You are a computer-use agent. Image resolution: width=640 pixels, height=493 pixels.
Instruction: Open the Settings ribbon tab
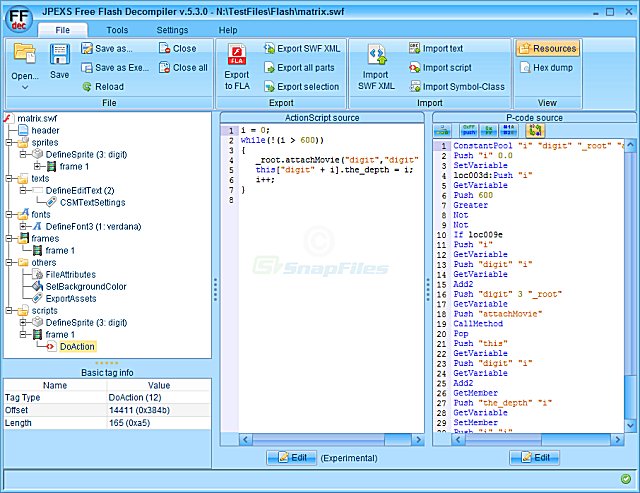click(x=172, y=30)
